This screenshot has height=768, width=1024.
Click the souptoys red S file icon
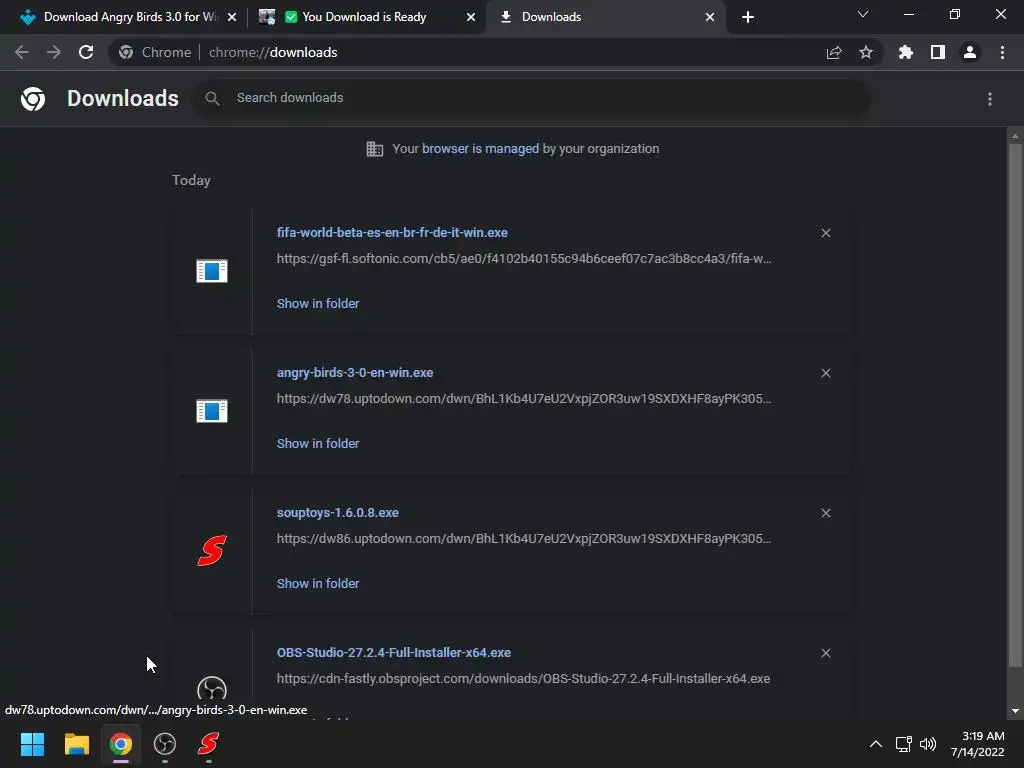pos(212,551)
